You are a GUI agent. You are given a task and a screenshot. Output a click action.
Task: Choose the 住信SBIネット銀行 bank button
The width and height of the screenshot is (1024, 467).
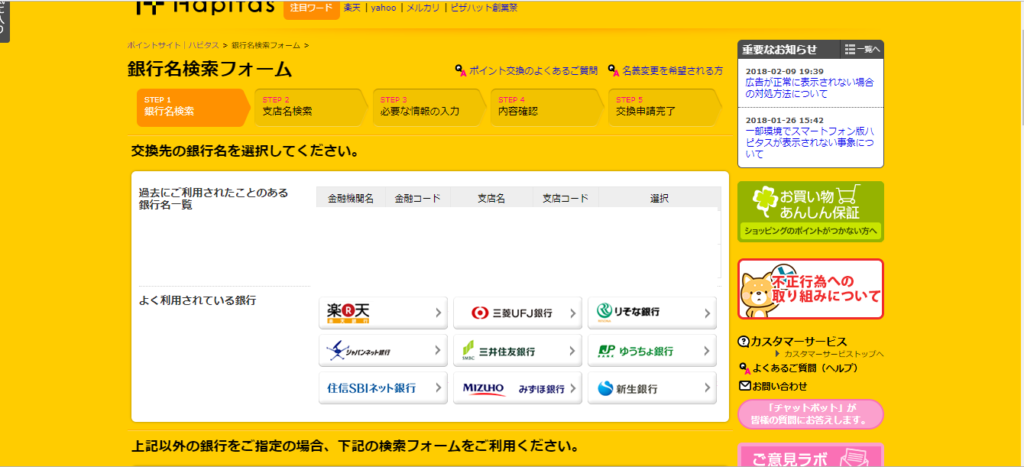(x=383, y=388)
